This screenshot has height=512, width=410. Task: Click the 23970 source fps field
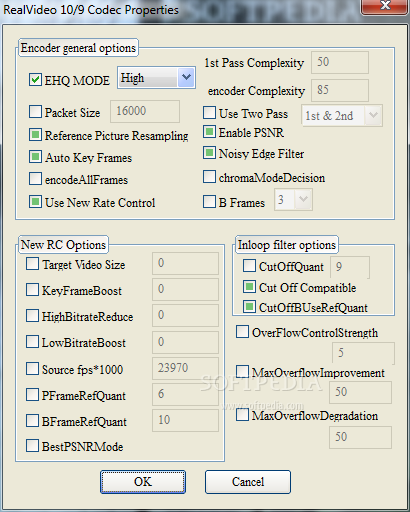tap(185, 368)
